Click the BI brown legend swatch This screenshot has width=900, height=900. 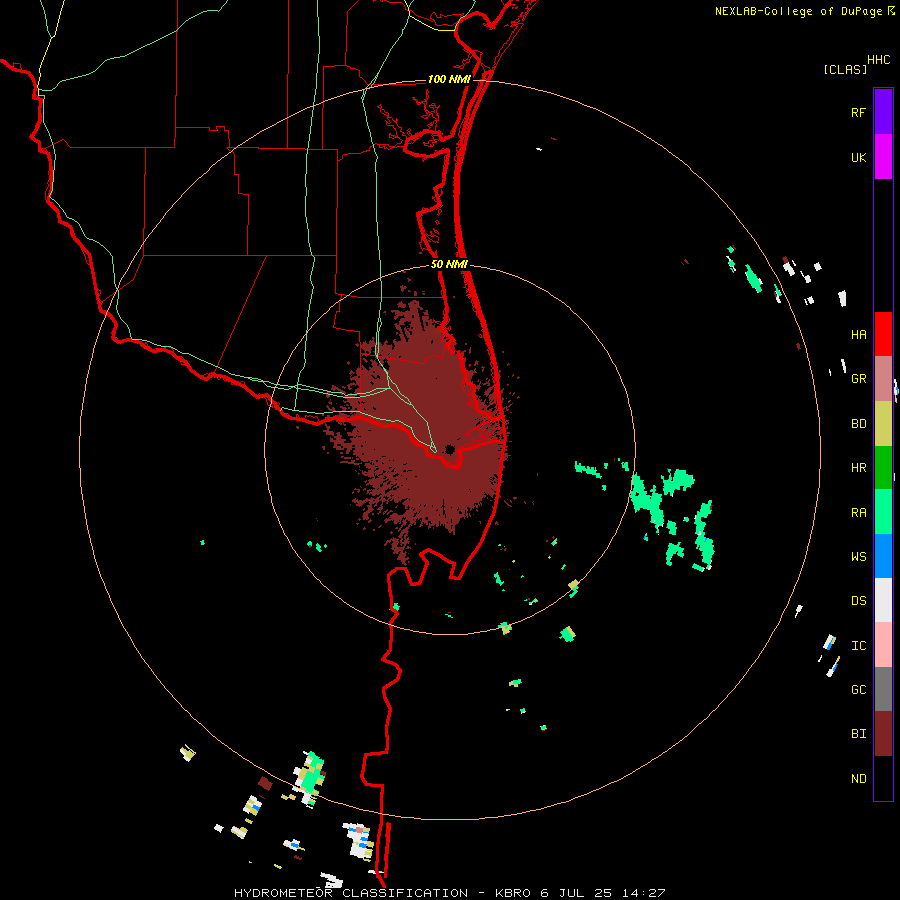coord(883,734)
